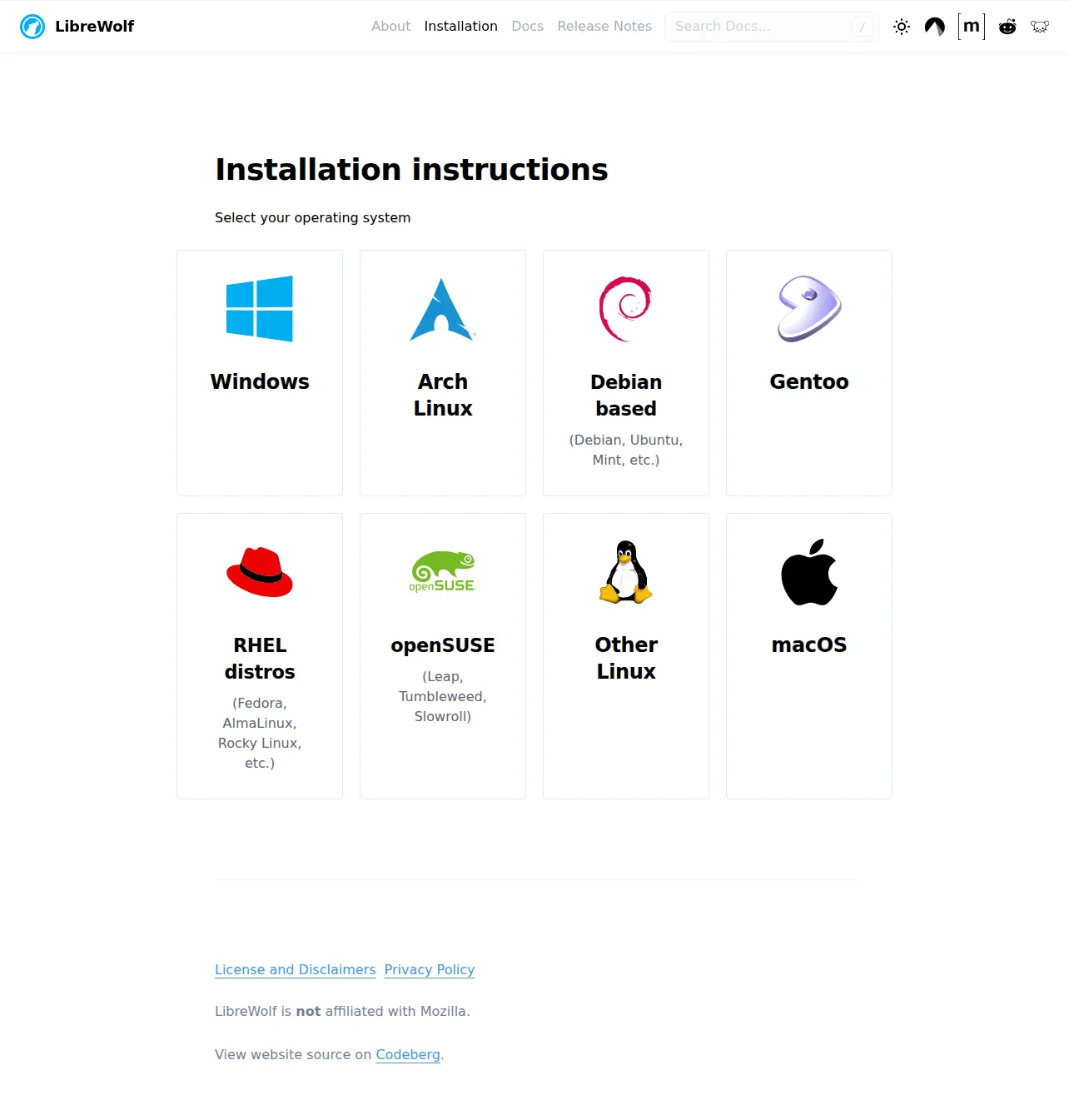Screen dimensions: 1069x1120
Task: Select the Apple logo
Action: coord(809,572)
